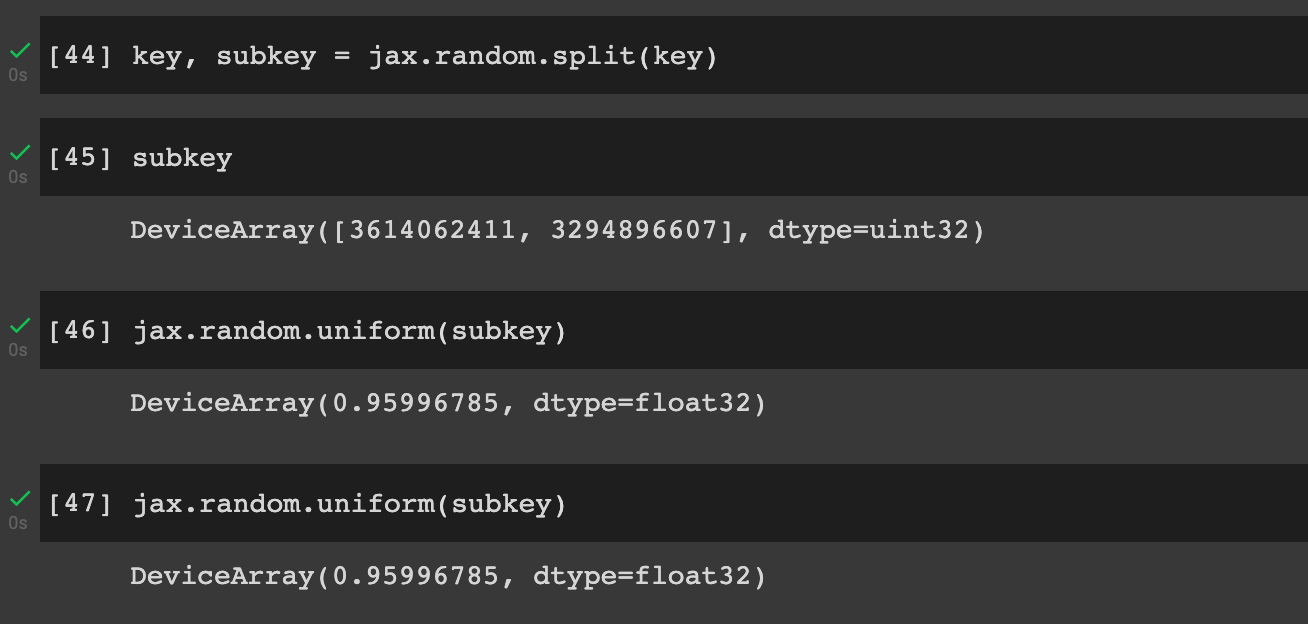Click dtype=uint32 in cell [45] output
This screenshot has width=1308, height=624.
click(x=868, y=231)
